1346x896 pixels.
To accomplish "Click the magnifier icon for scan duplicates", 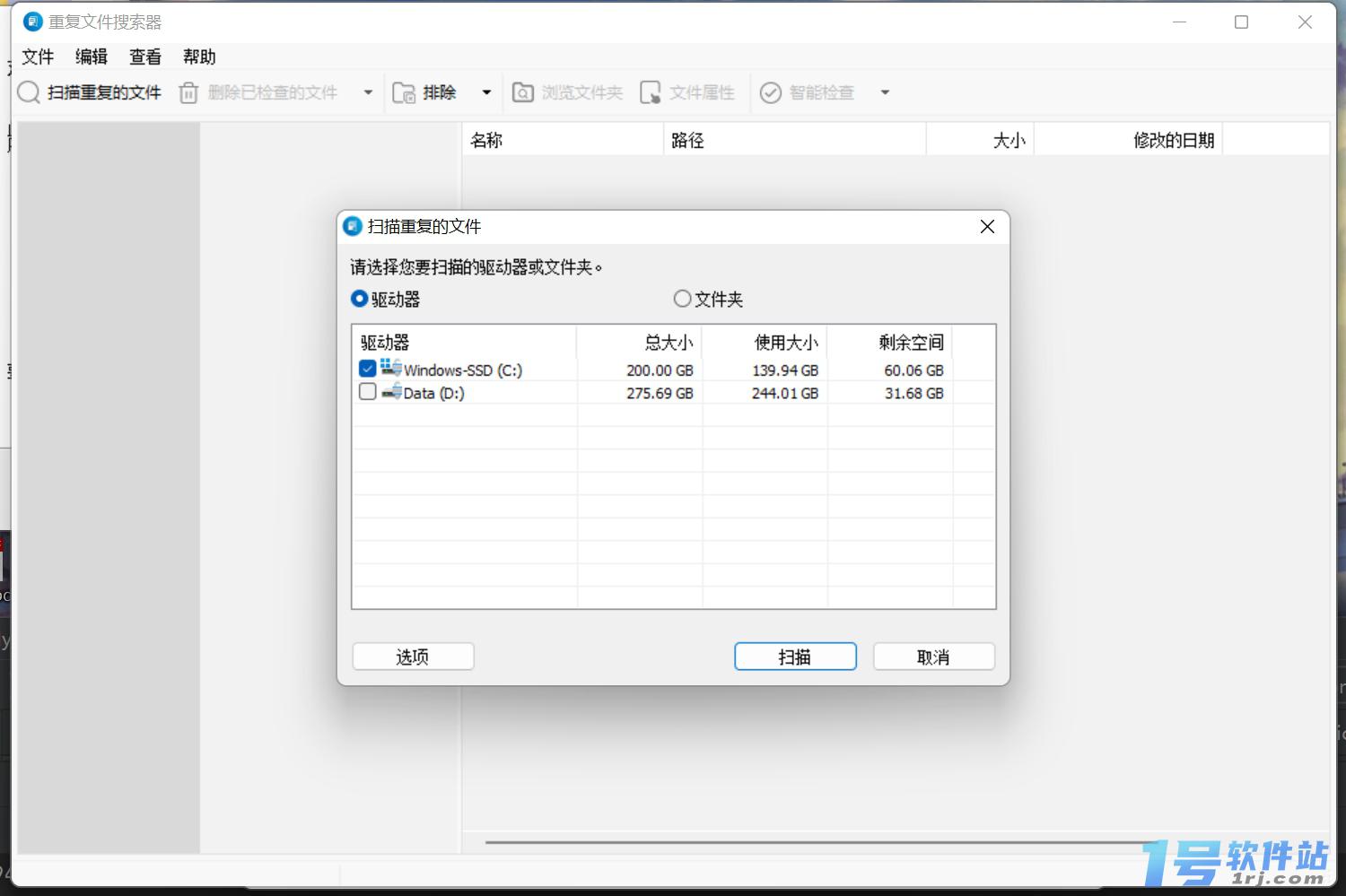I will 29,92.
